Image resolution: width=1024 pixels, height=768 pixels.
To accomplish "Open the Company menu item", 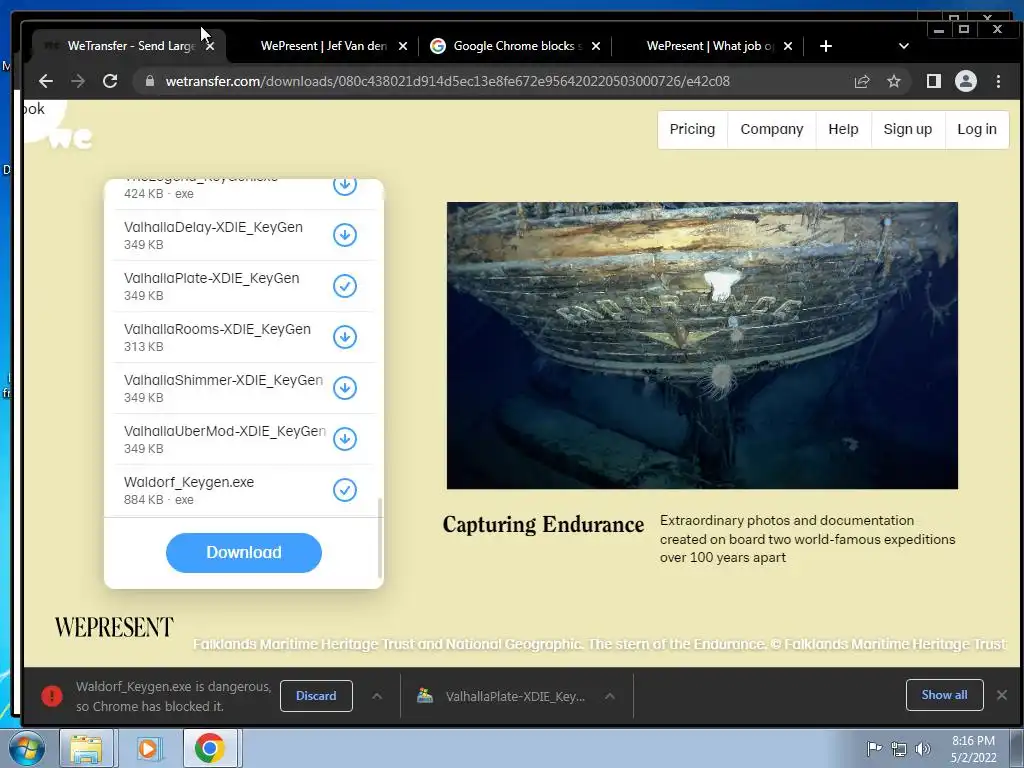I will coord(772,129).
